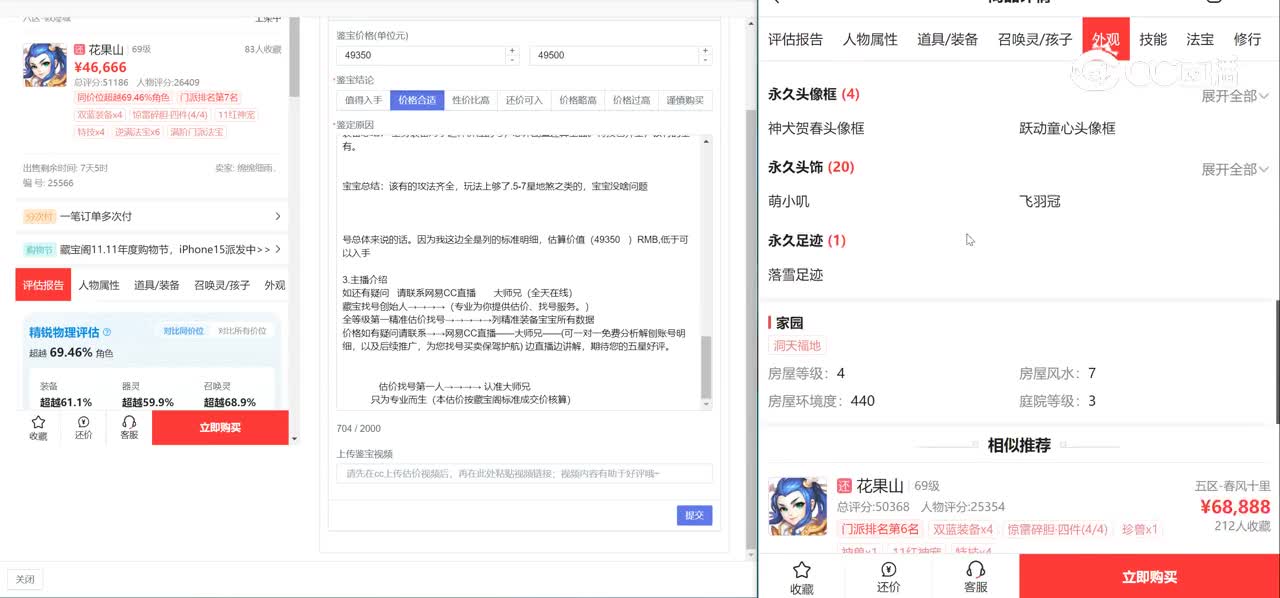Select the 值得入手 conclusion option
The width and height of the screenshot is (1280, 598).
point(363,100)
